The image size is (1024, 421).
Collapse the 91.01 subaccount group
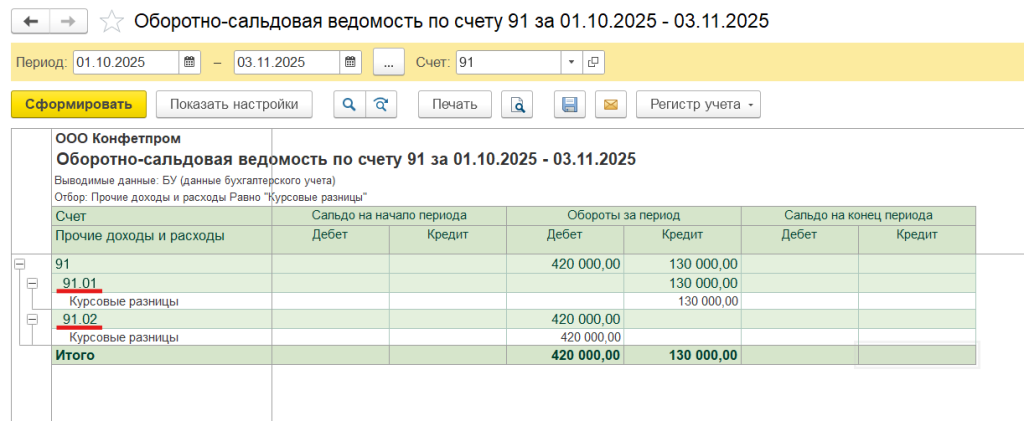click(32, 283)
